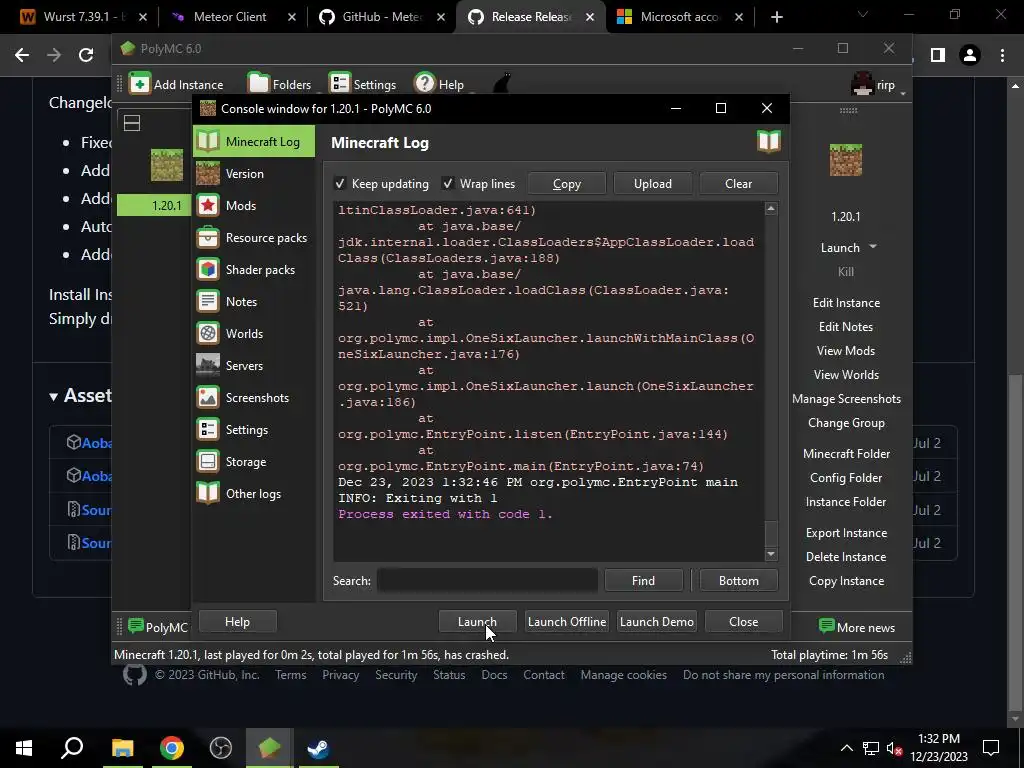Image resolution: width=1024 pixels, height=768 pixels.
Task: Switch to Meteor Client browser tab
Action: (230, 17)
